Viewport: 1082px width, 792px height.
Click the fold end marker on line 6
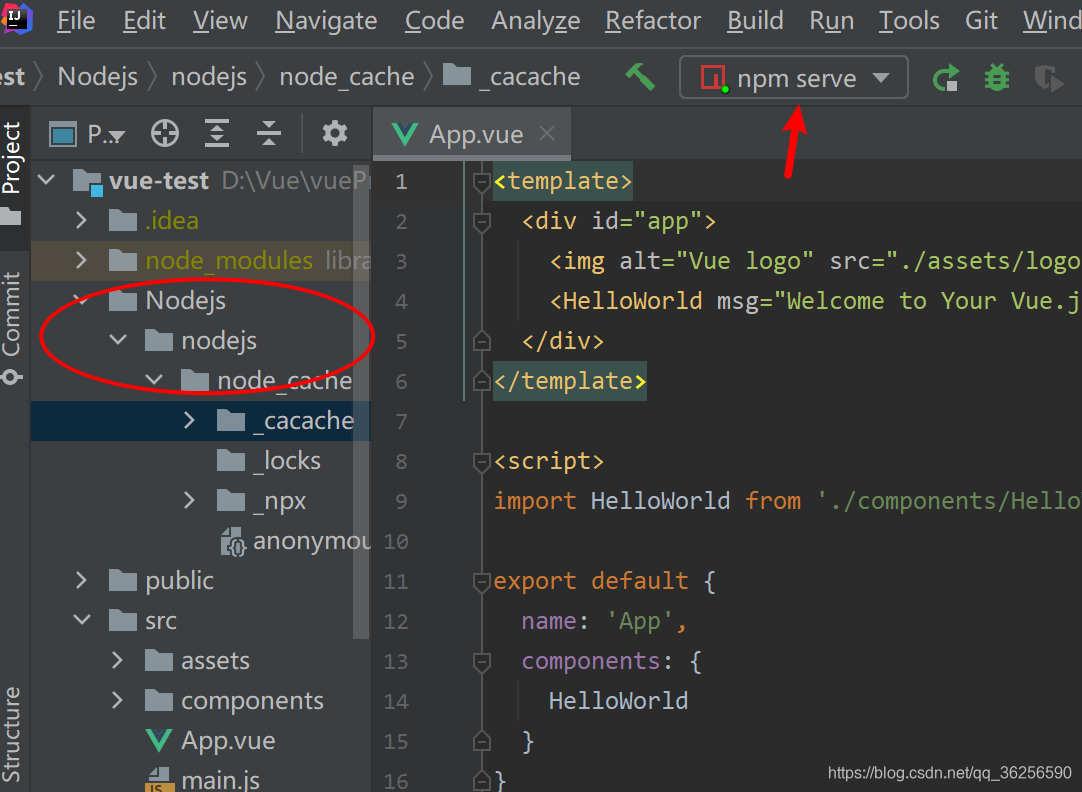click(482, 381)
